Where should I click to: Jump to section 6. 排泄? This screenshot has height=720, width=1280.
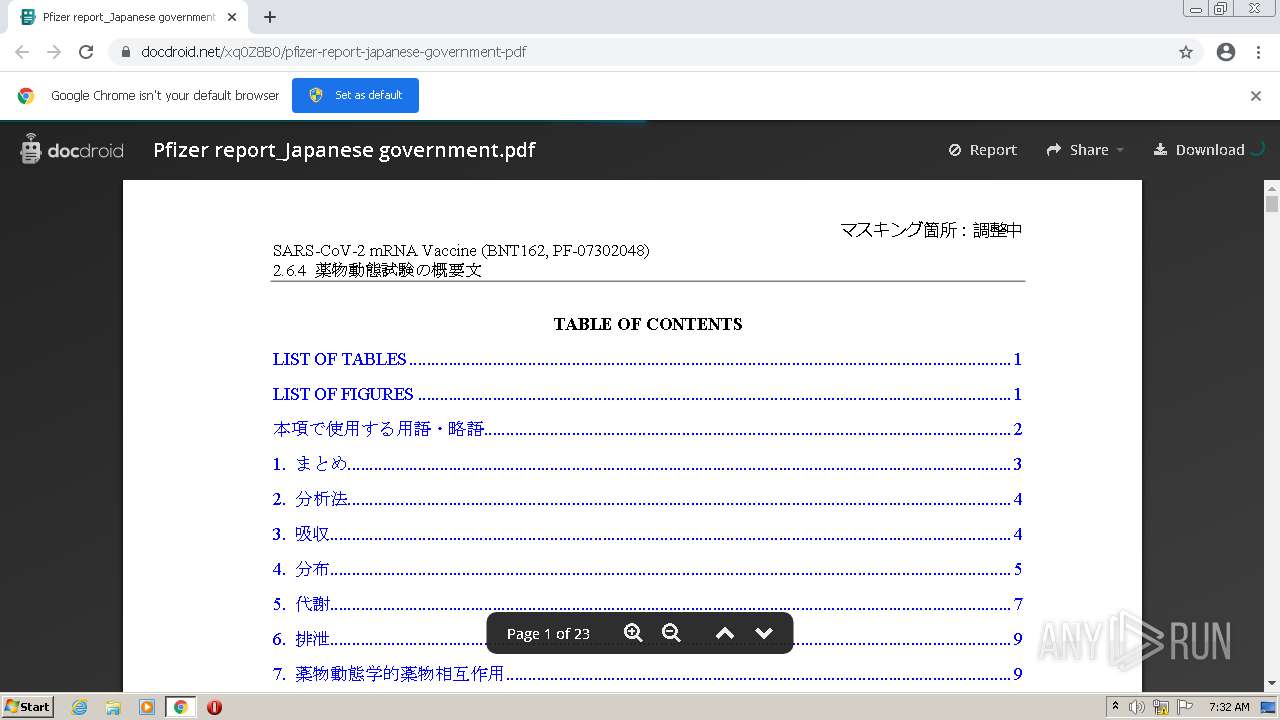point(647,639)
